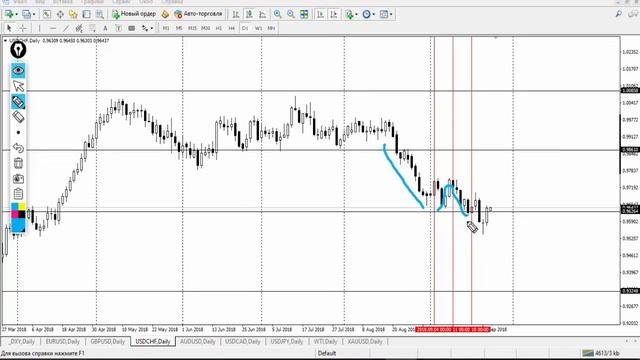This screenshot has height=360, width=640.
Task: Open the Navigator folder-star icon
Action: [x=73, y=14]
